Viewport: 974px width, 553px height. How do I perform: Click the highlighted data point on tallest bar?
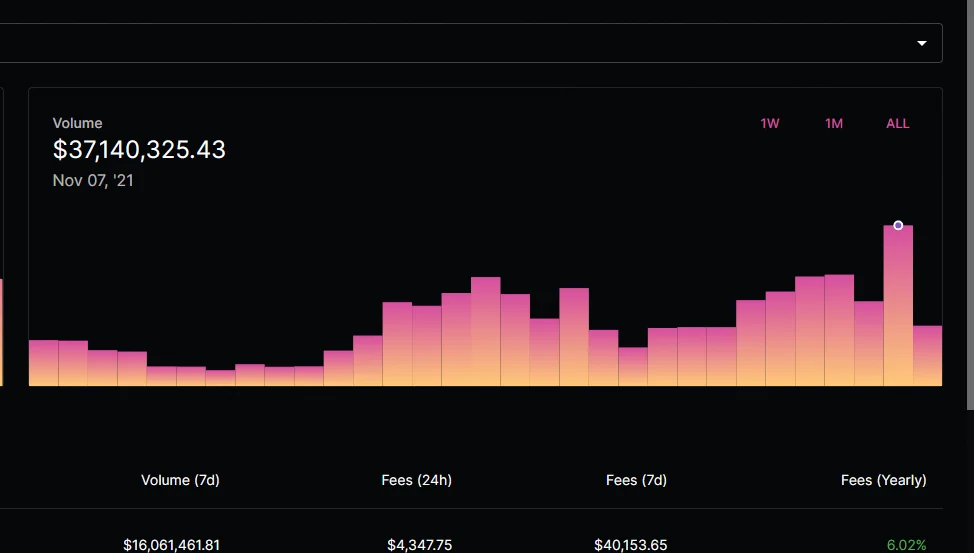point(898,226)
